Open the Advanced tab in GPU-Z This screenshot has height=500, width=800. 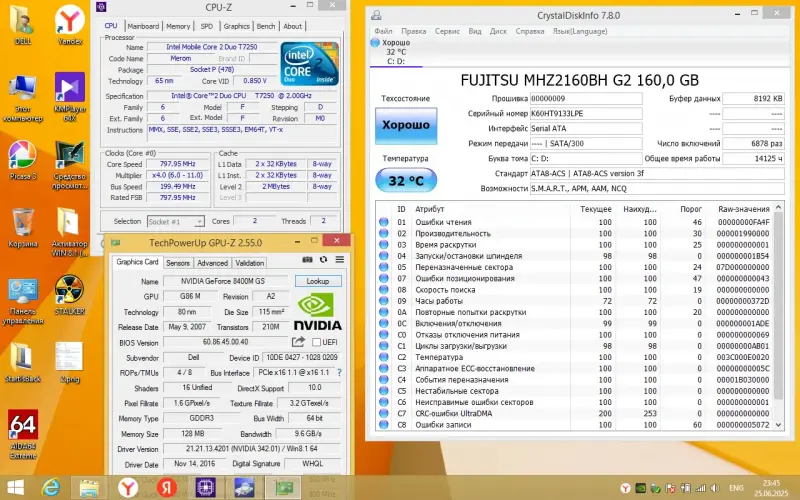click(x=212, y=263)
